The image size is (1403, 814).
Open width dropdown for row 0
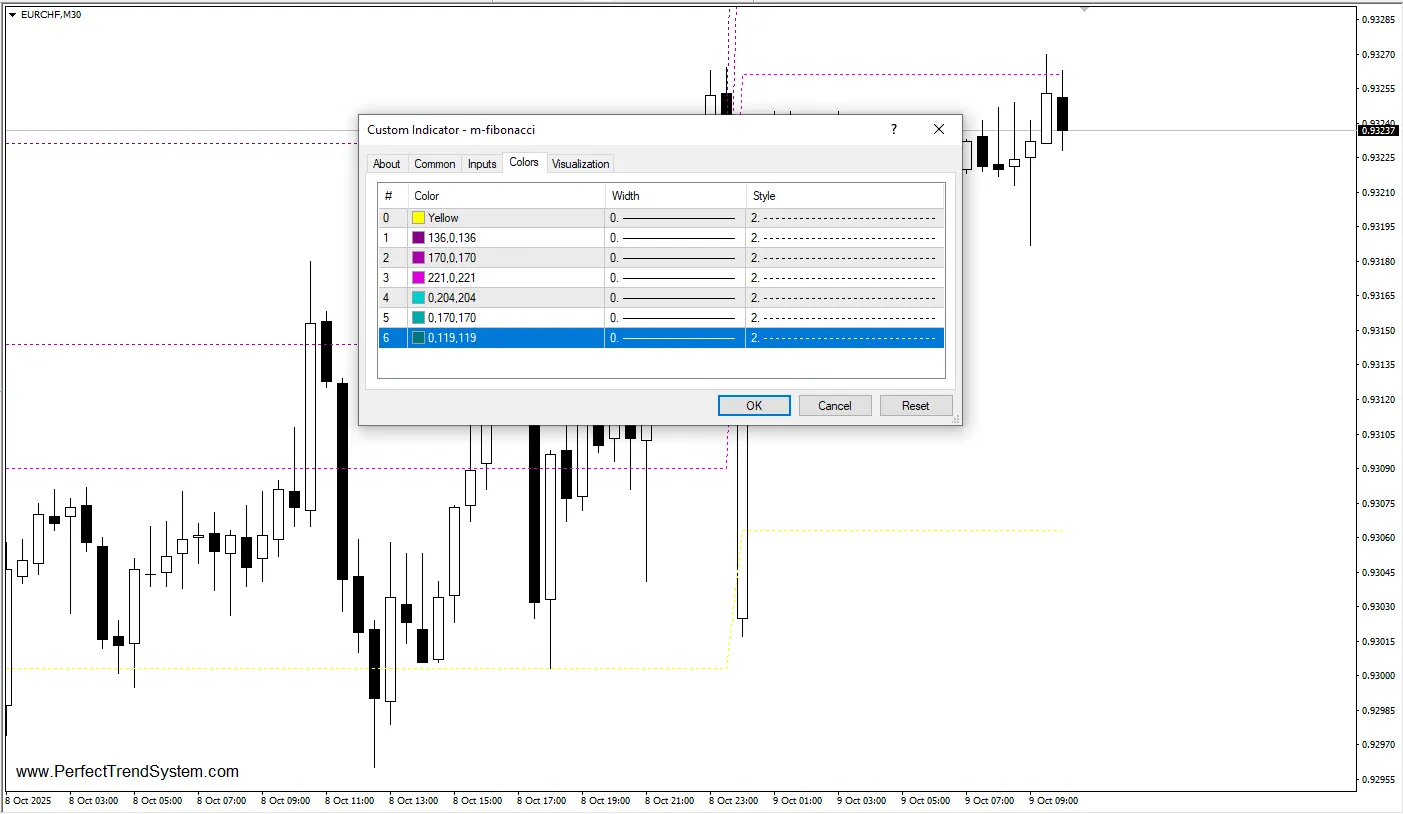click(x=675, y=218)
